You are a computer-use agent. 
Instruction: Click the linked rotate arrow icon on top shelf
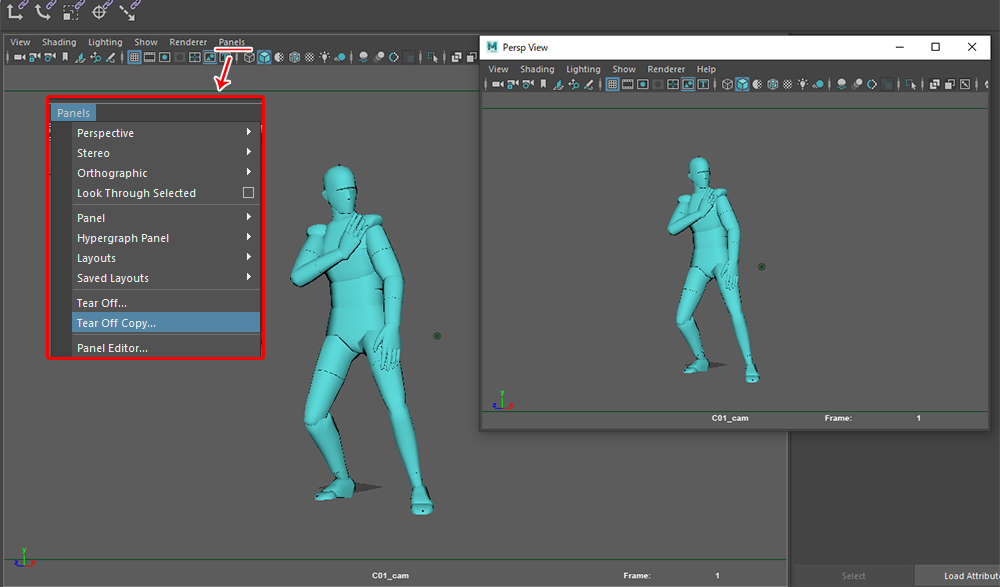tap(43, 12)
